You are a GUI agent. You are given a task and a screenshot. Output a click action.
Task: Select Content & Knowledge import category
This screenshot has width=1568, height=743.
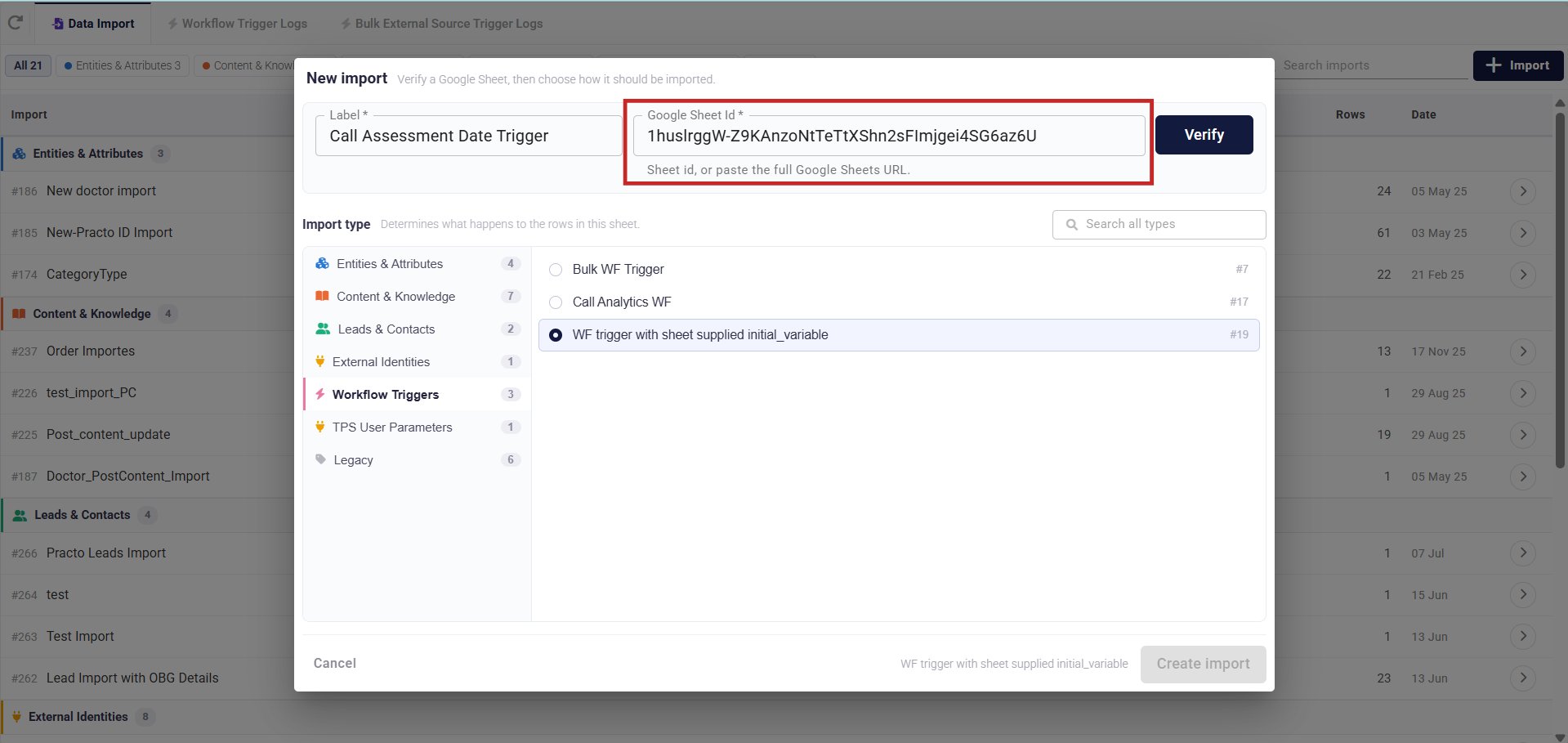(x=418, y=296)
